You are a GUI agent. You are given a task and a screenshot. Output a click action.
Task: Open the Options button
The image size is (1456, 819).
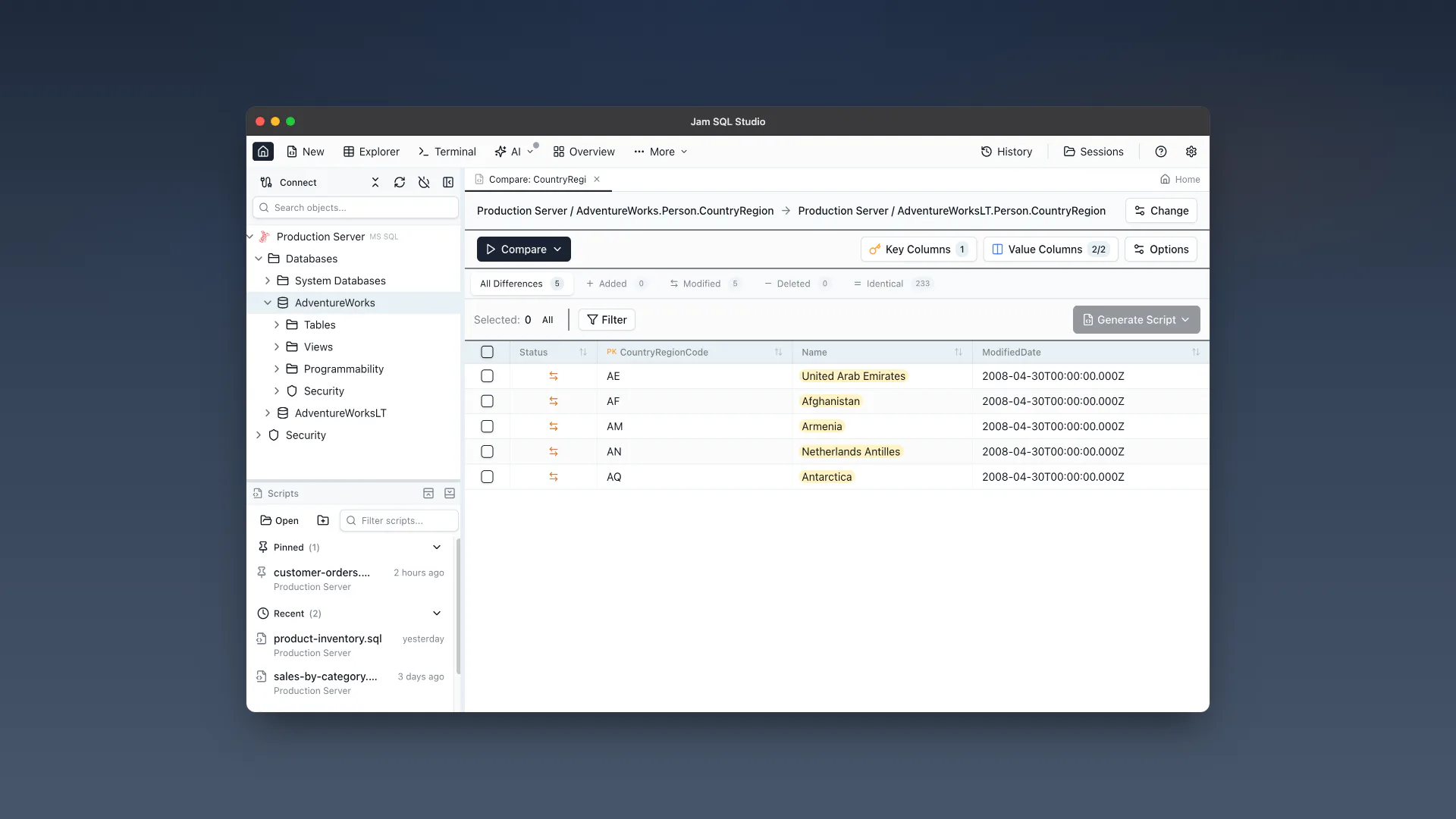tap(1161, 249)
